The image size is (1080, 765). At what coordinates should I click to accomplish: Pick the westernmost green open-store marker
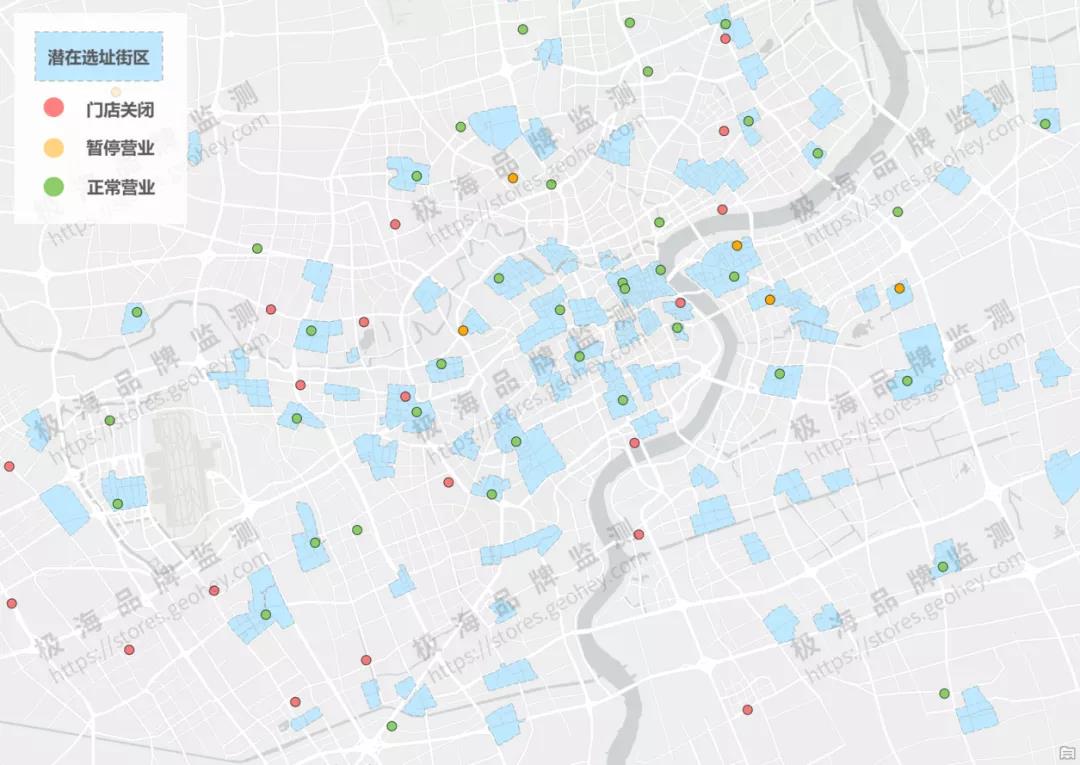click(110, 420)
